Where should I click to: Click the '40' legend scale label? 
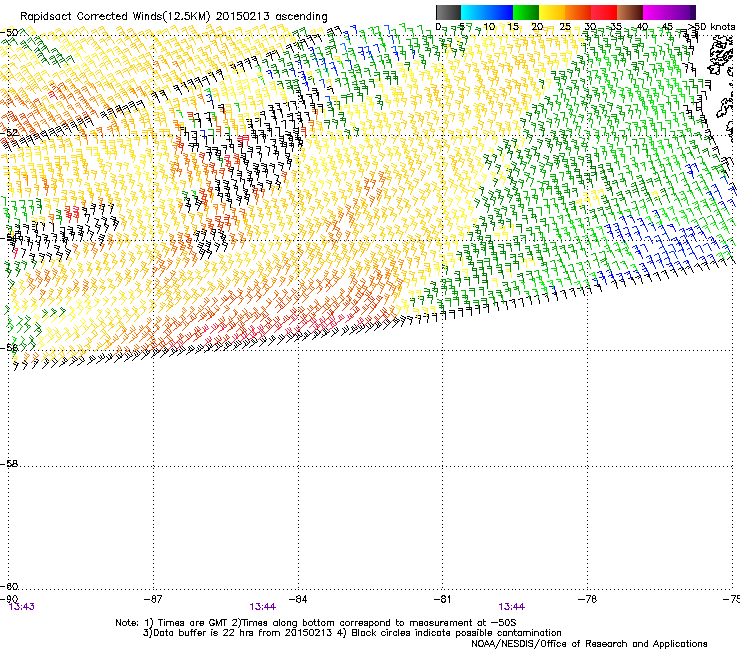[x=642, y=27]
